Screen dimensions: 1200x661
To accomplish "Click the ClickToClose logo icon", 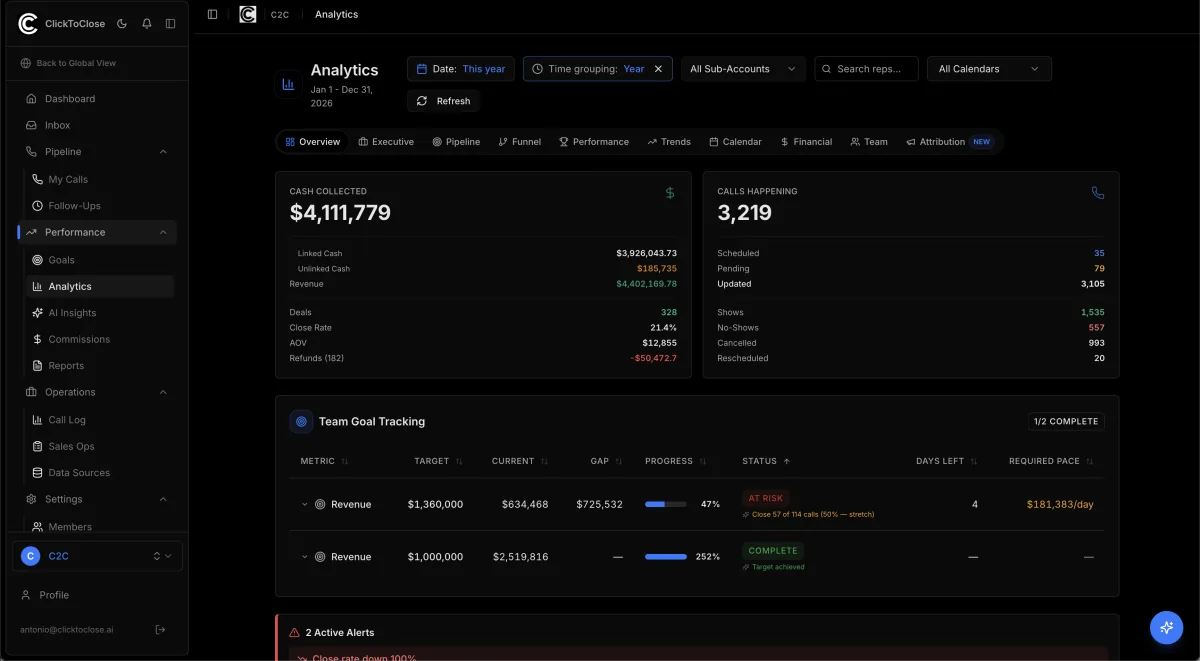I will coord(28,23).
